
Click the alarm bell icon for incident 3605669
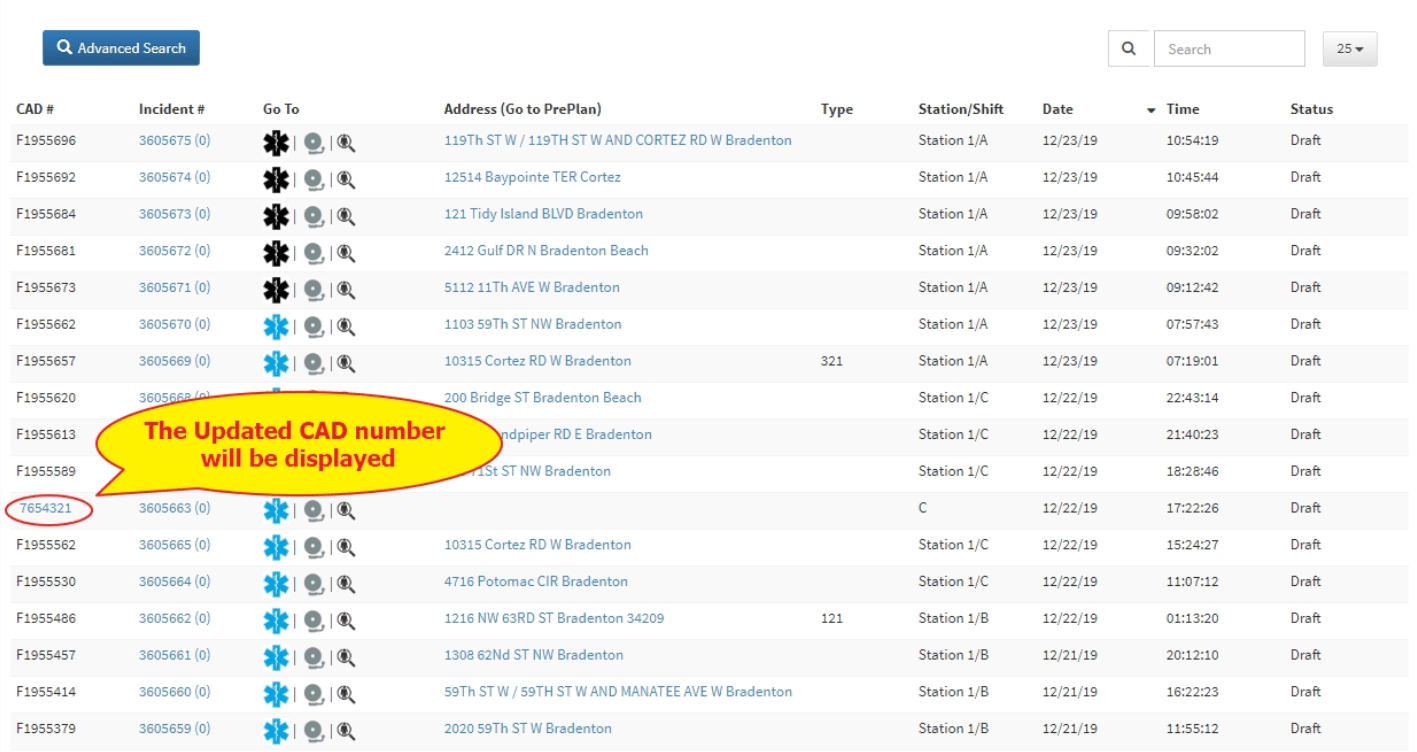pyautogui.click(x=313, y=361)
